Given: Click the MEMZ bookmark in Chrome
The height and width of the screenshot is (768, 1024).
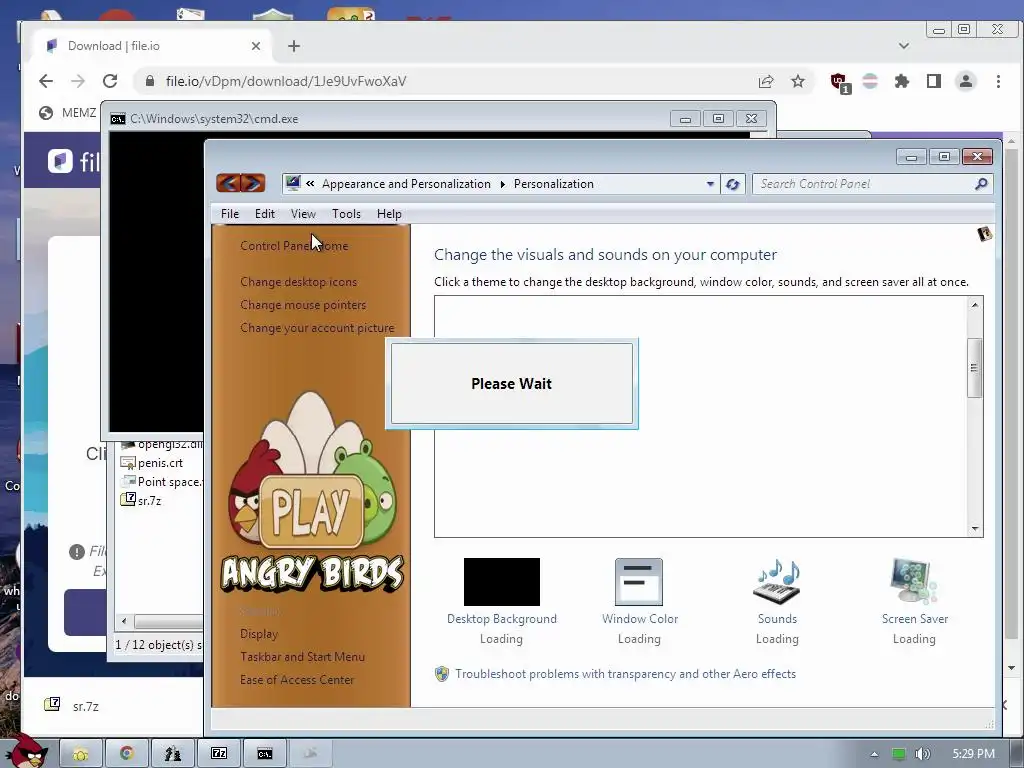Looking at the screenshot, I should coord(68,112).
